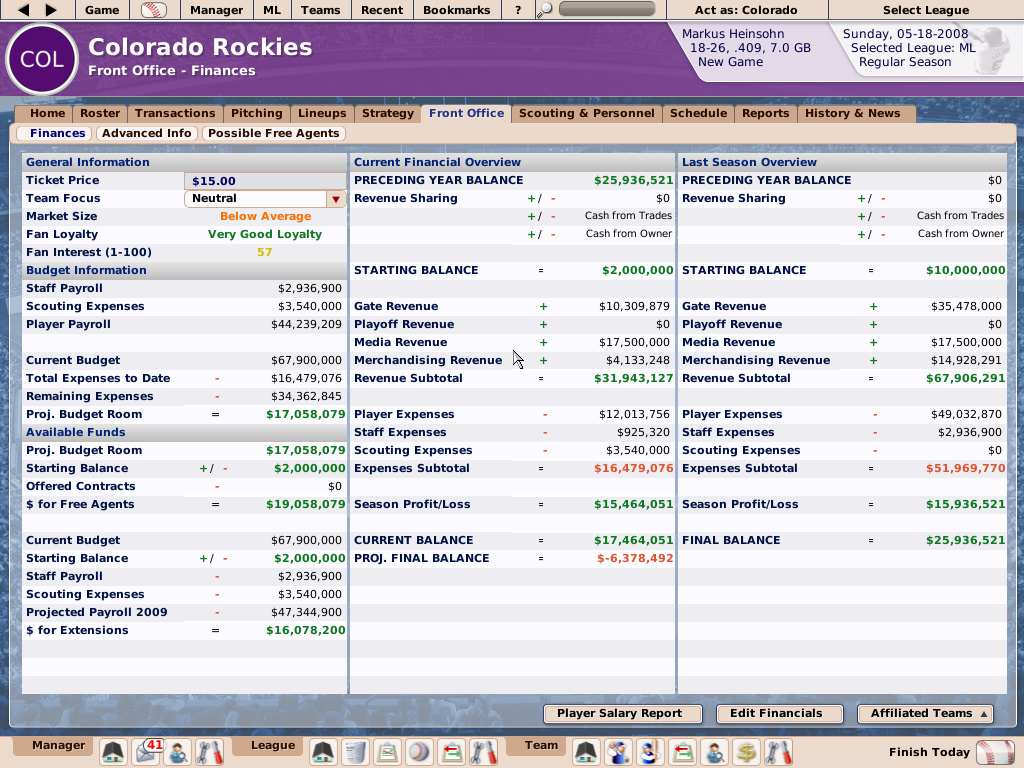Click the Ticket Price $15.00 field
Screen dimensions: 1024x768
(x=265, y=181)
